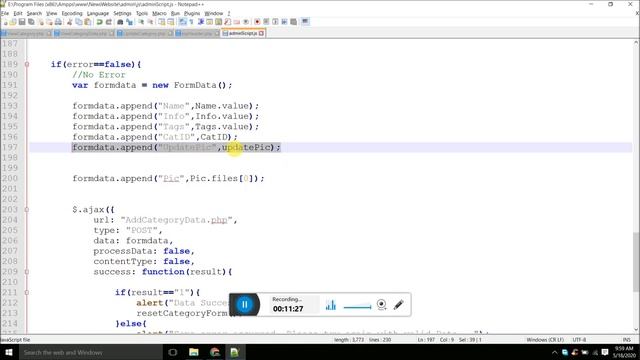This screenshot has height=360, width=640.
Task: Collapse the fold marker on line 189
Action: (27, 64)
